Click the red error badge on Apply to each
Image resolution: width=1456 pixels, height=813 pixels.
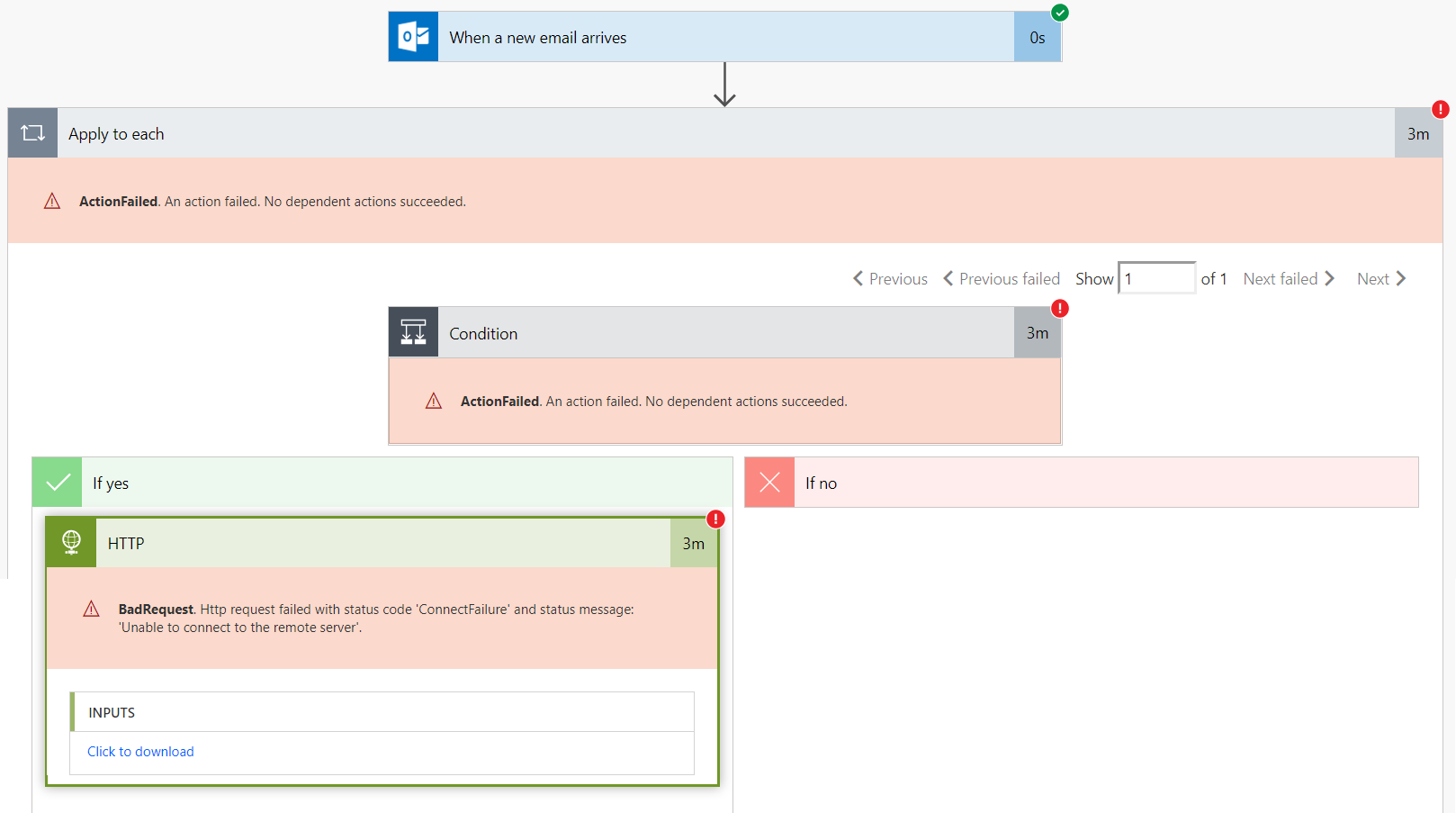(x=1441, y=109)
